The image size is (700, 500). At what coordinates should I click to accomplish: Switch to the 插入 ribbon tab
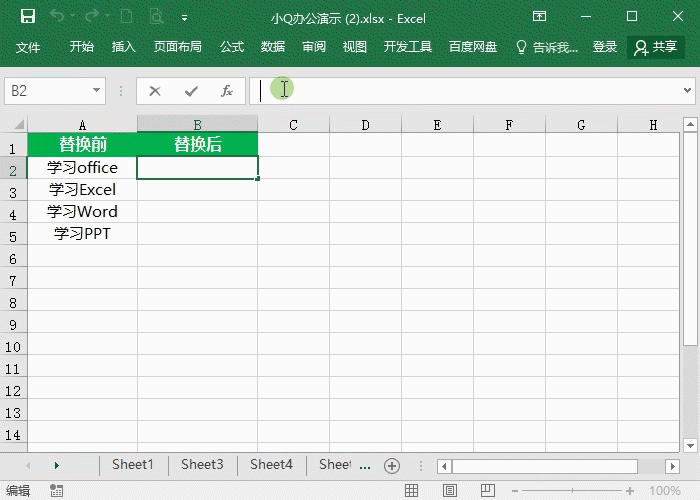[123, 46]
